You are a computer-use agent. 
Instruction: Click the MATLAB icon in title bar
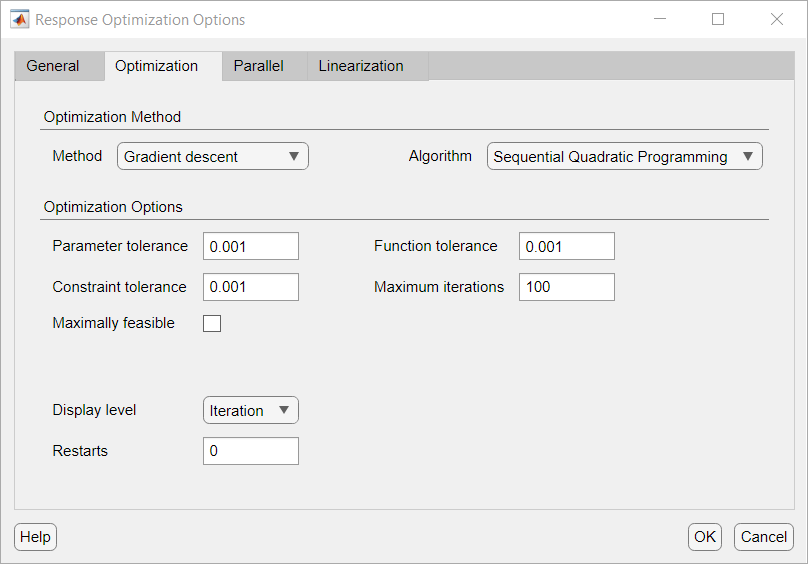[x=19, y=19]
